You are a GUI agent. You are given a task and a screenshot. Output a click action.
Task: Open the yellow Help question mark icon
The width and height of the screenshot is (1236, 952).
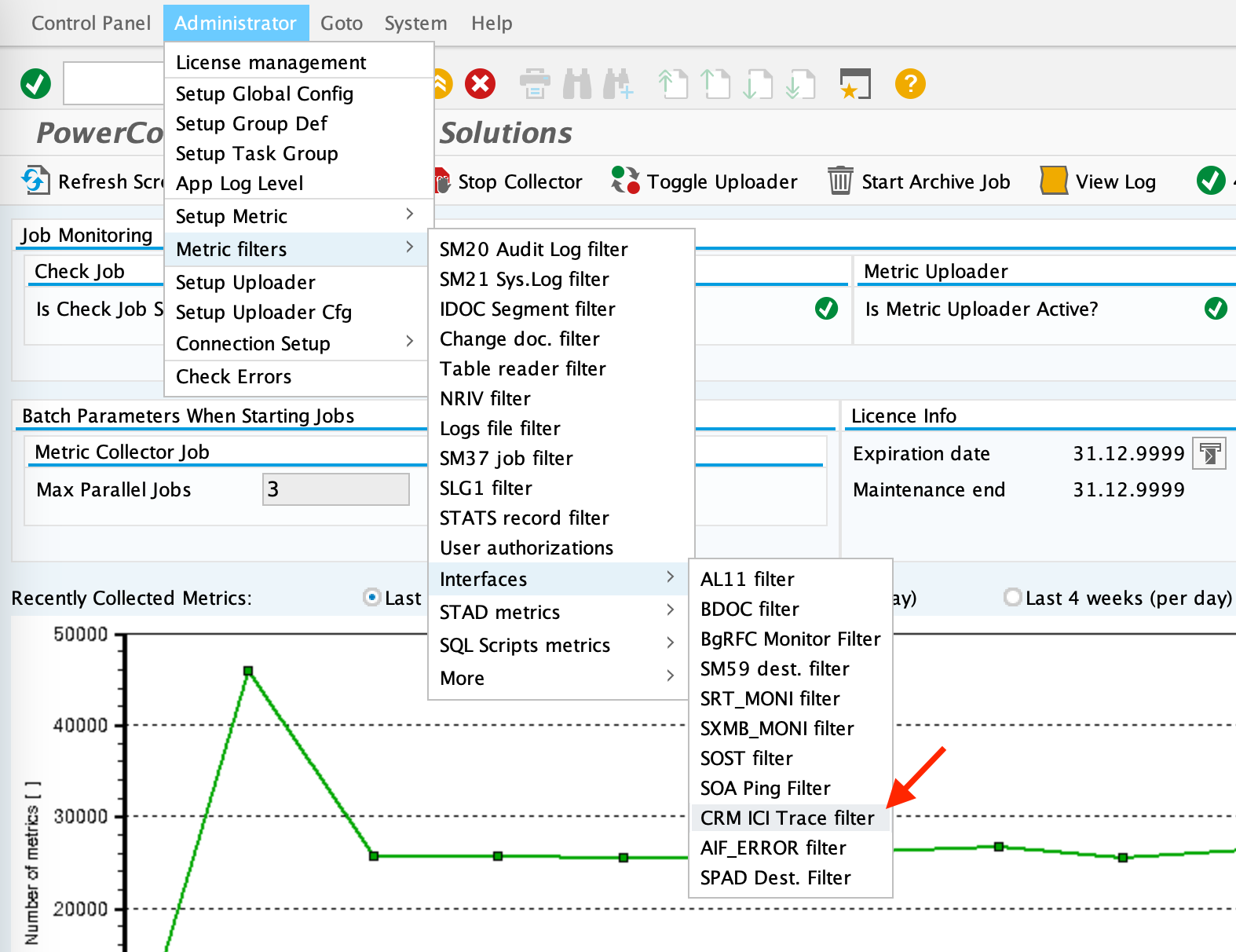pyautogui.click(x=910, y=83)
